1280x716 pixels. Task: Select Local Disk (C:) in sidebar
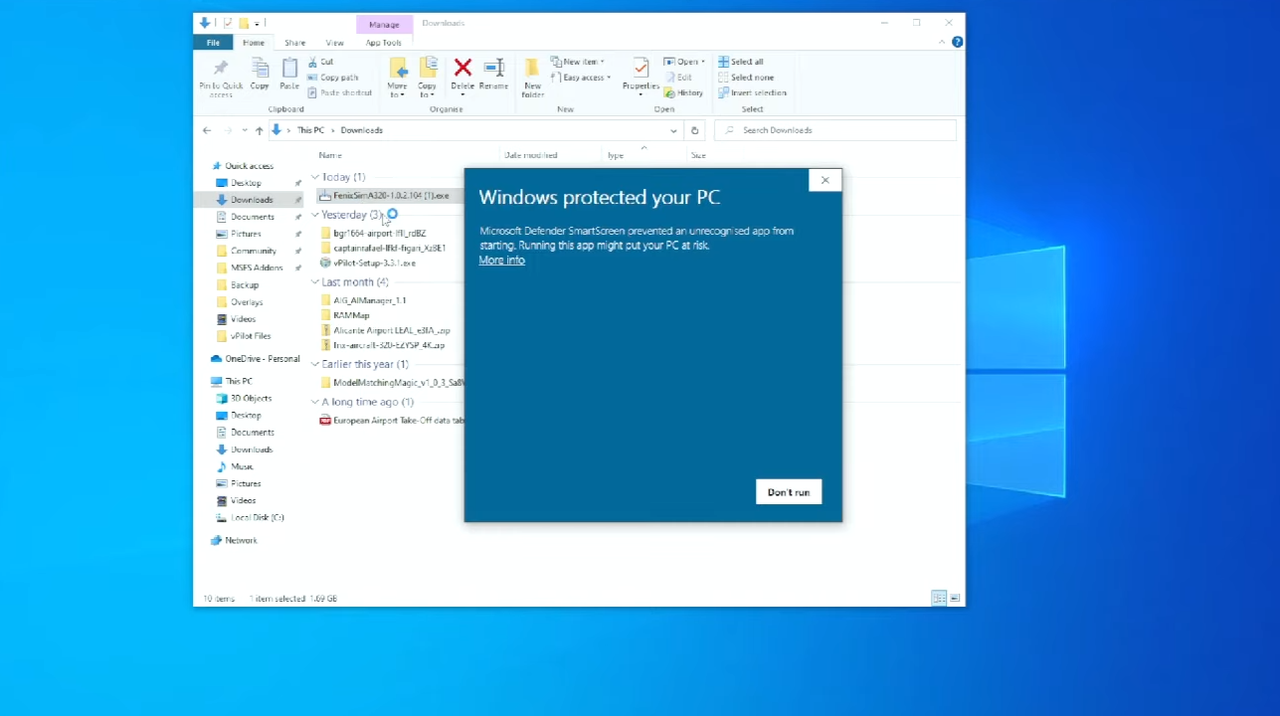pos(257,517)
